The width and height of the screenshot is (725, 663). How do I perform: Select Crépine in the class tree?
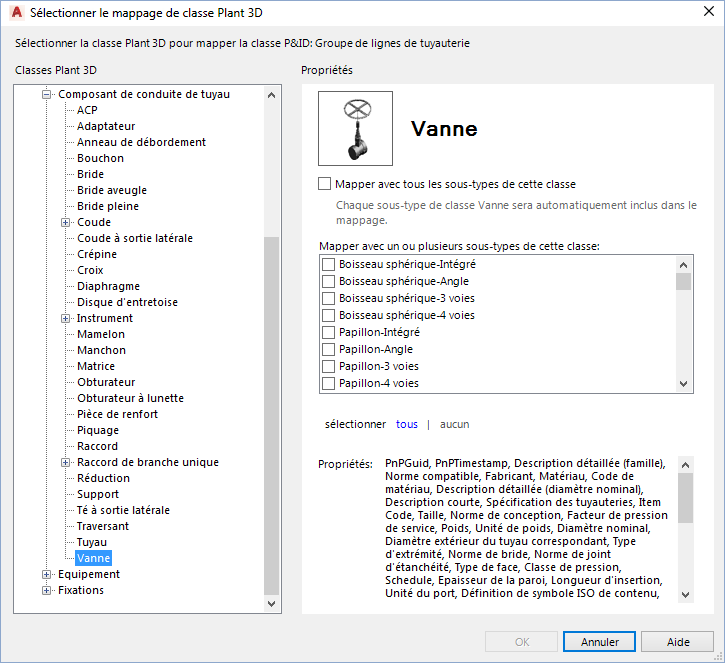tap(97, 254)
